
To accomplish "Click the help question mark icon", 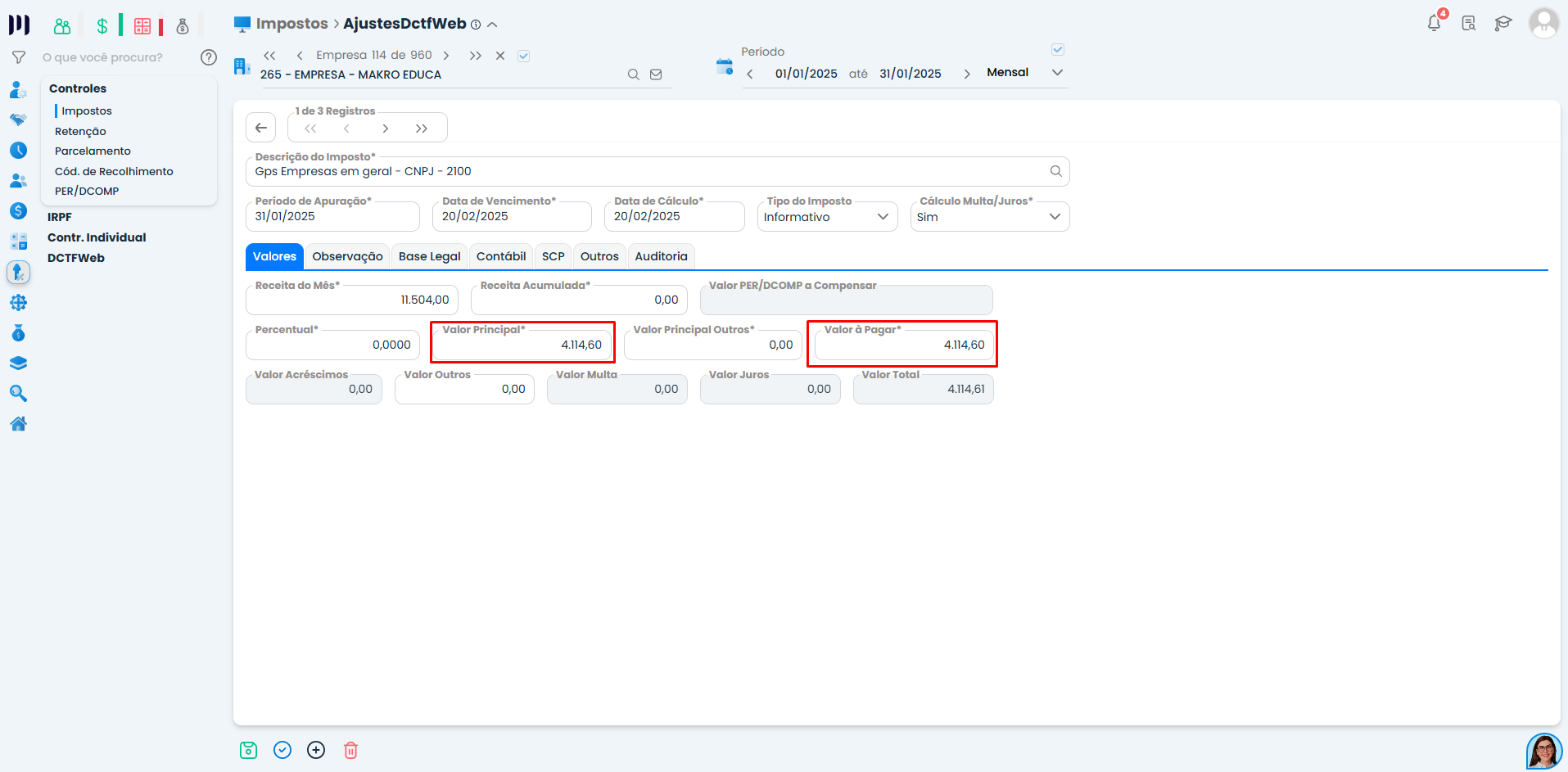I will (x=209, y=57).
